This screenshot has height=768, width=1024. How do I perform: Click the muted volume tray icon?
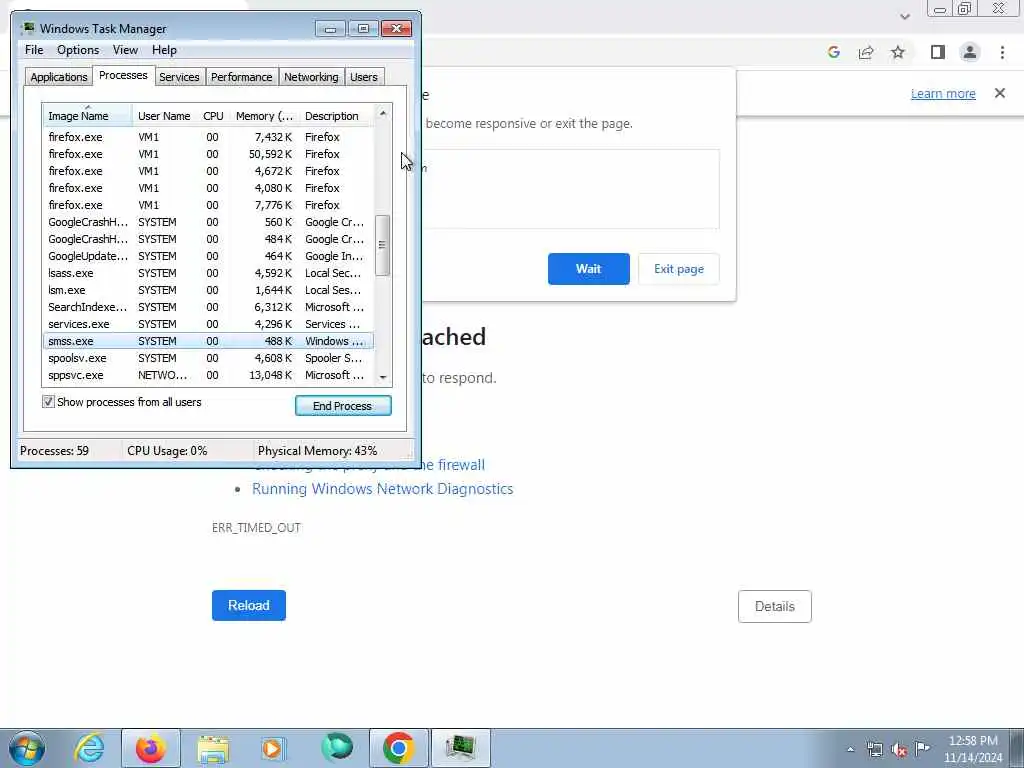[x=899, y=750]
